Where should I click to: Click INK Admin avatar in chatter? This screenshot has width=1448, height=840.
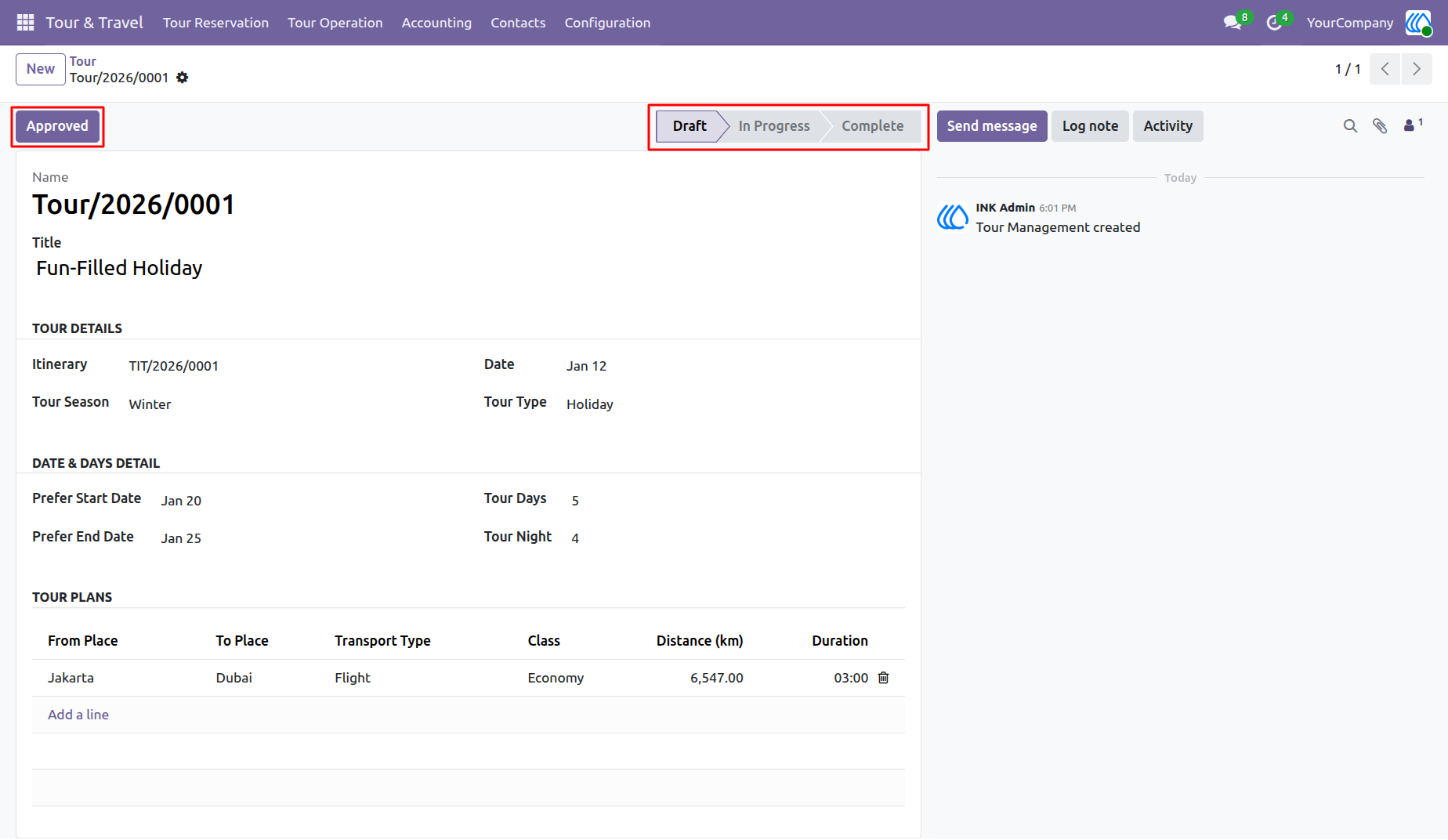pos(953,217)
